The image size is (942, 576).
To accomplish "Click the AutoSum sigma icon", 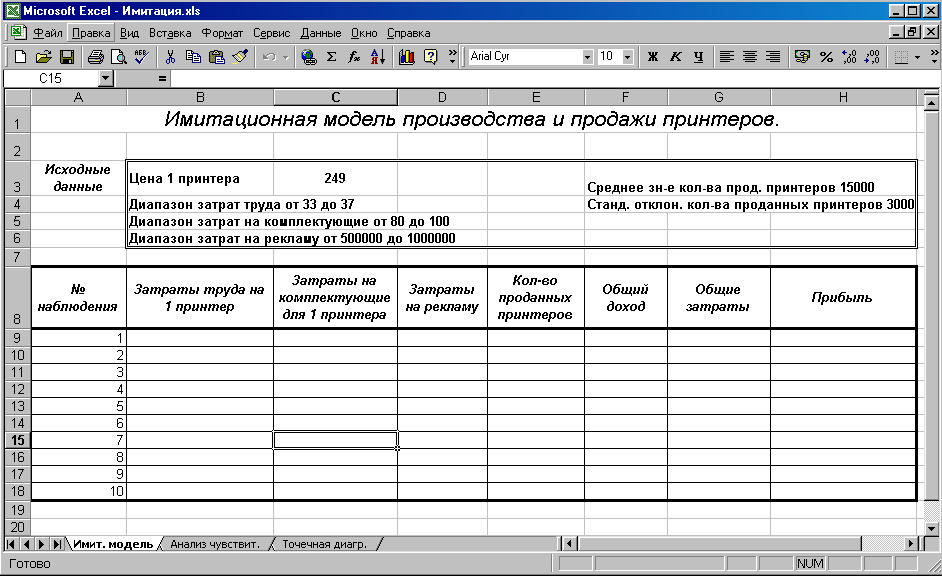I will pyautogui.click(x=332, y=57).
